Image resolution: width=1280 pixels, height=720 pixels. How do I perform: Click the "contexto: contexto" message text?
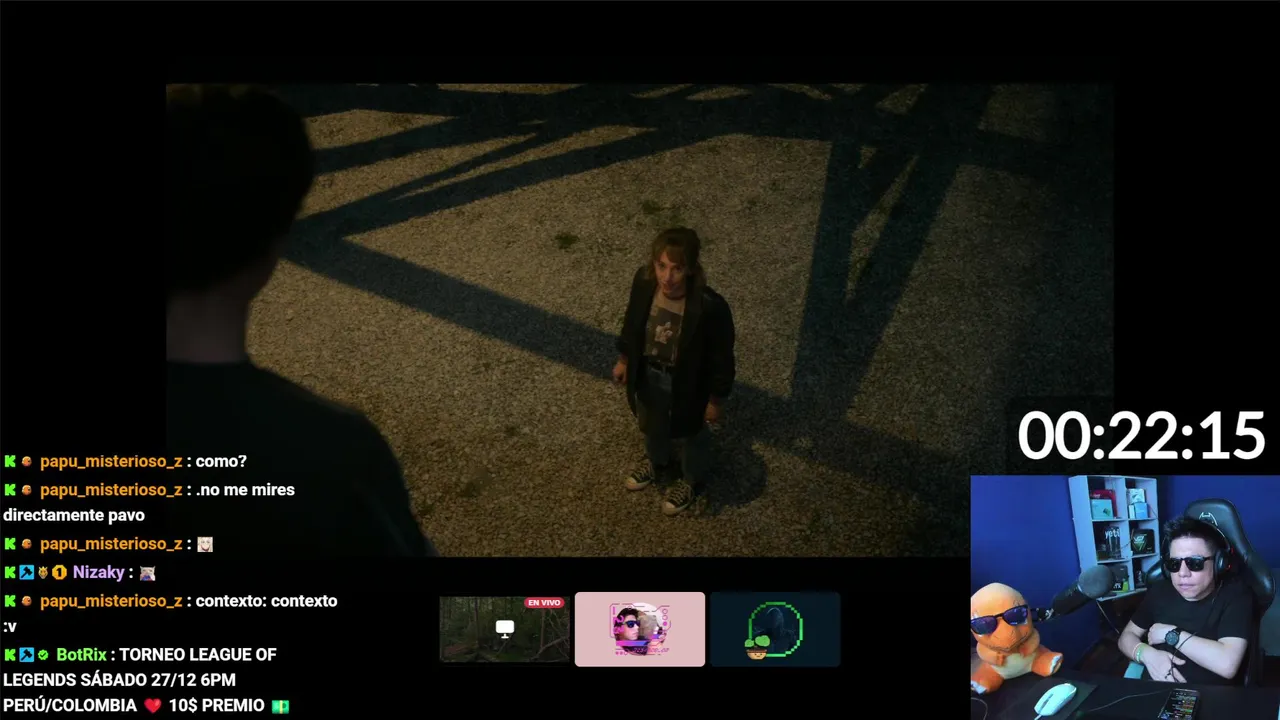coord(267,602)
